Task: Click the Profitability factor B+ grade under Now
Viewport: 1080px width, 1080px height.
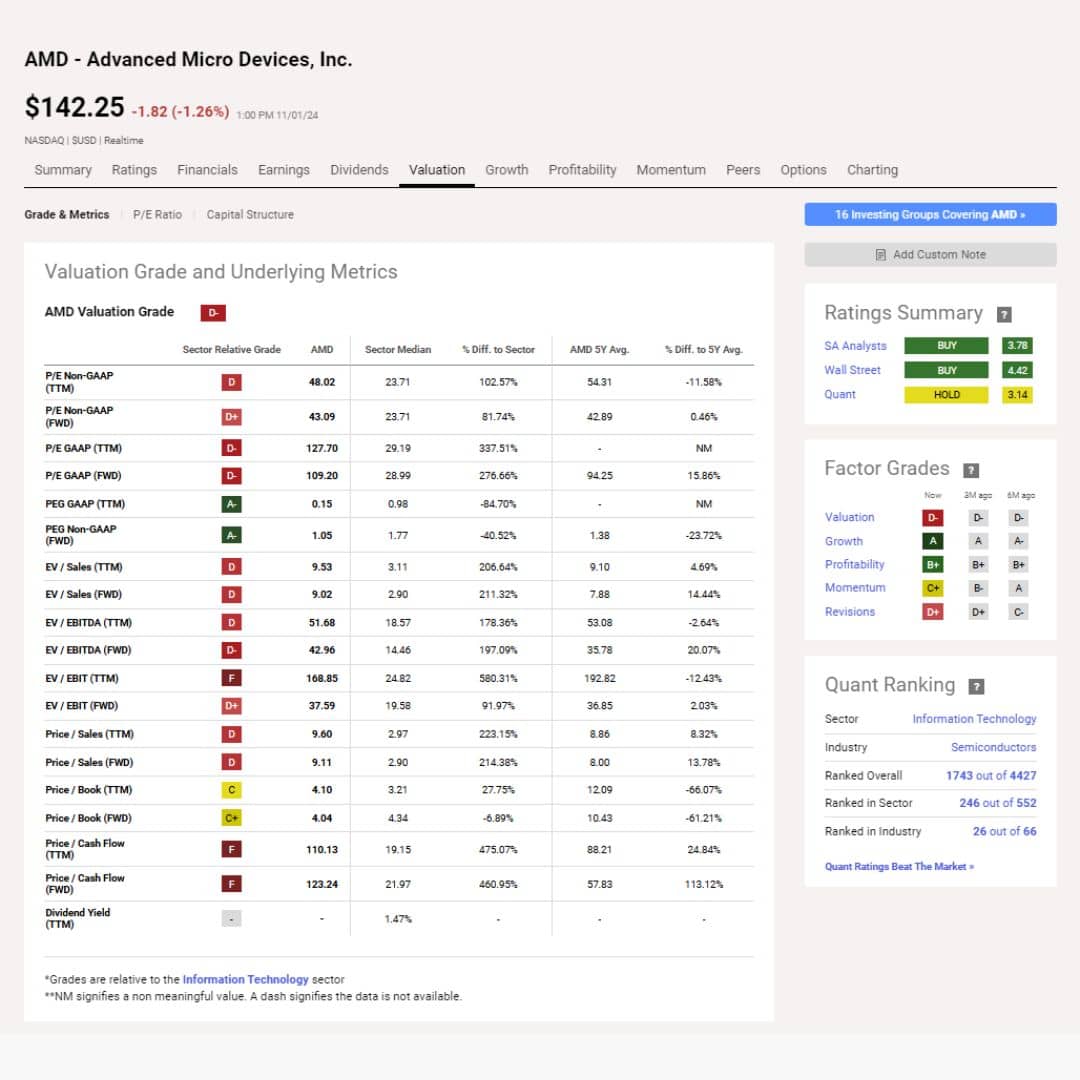Action: pos(933,565)
